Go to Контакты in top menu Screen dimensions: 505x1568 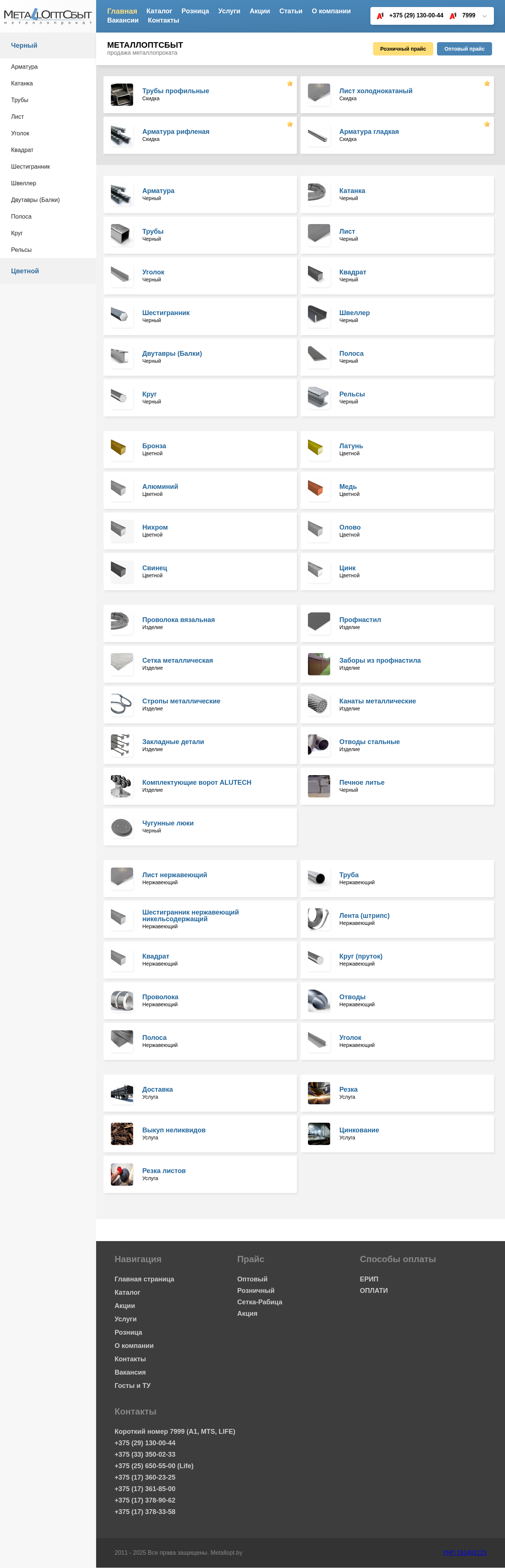[163, 20]
